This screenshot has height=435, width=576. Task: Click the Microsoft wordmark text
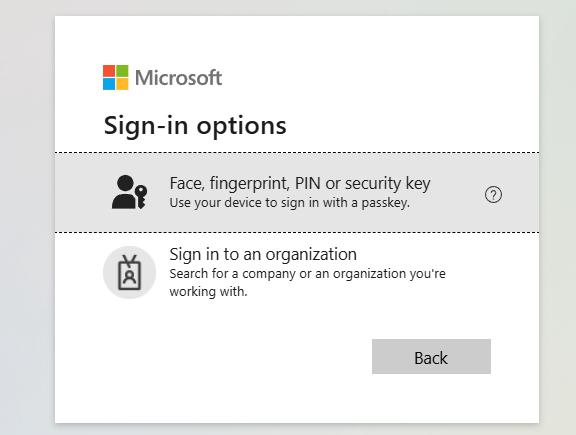[x=179, y=78]
